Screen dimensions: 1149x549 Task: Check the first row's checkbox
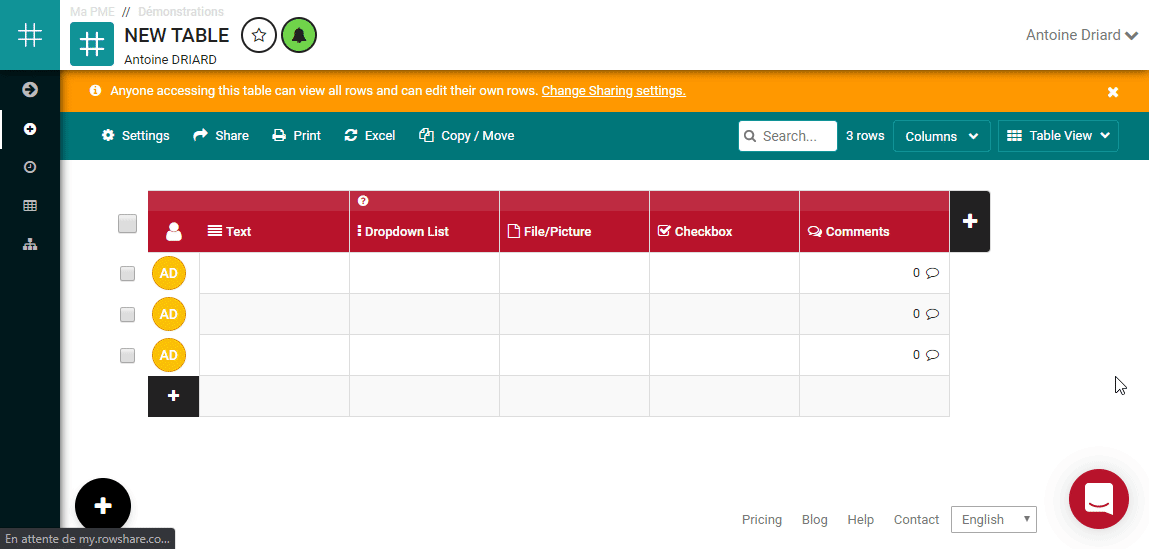point(128,273)
